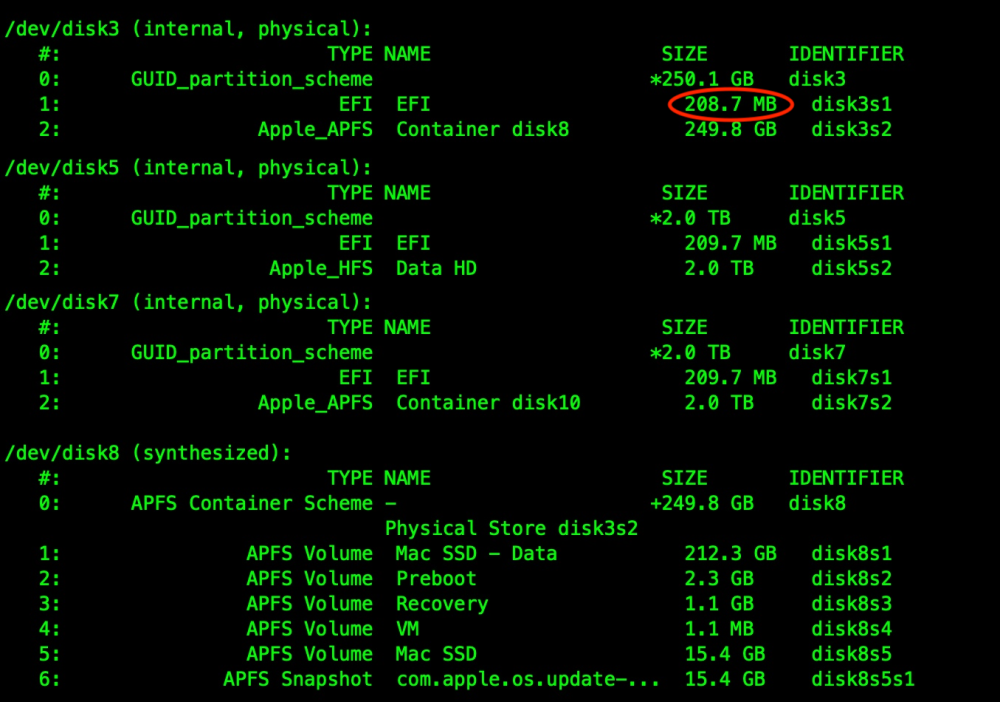Click the "249.8 GB" size in disk3s2 row
Viewport: 1000px width, 702px height.
point(730,129)
